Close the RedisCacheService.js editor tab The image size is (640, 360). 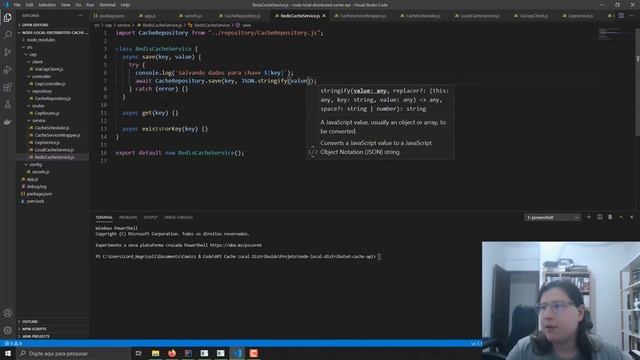click(324, 16)
